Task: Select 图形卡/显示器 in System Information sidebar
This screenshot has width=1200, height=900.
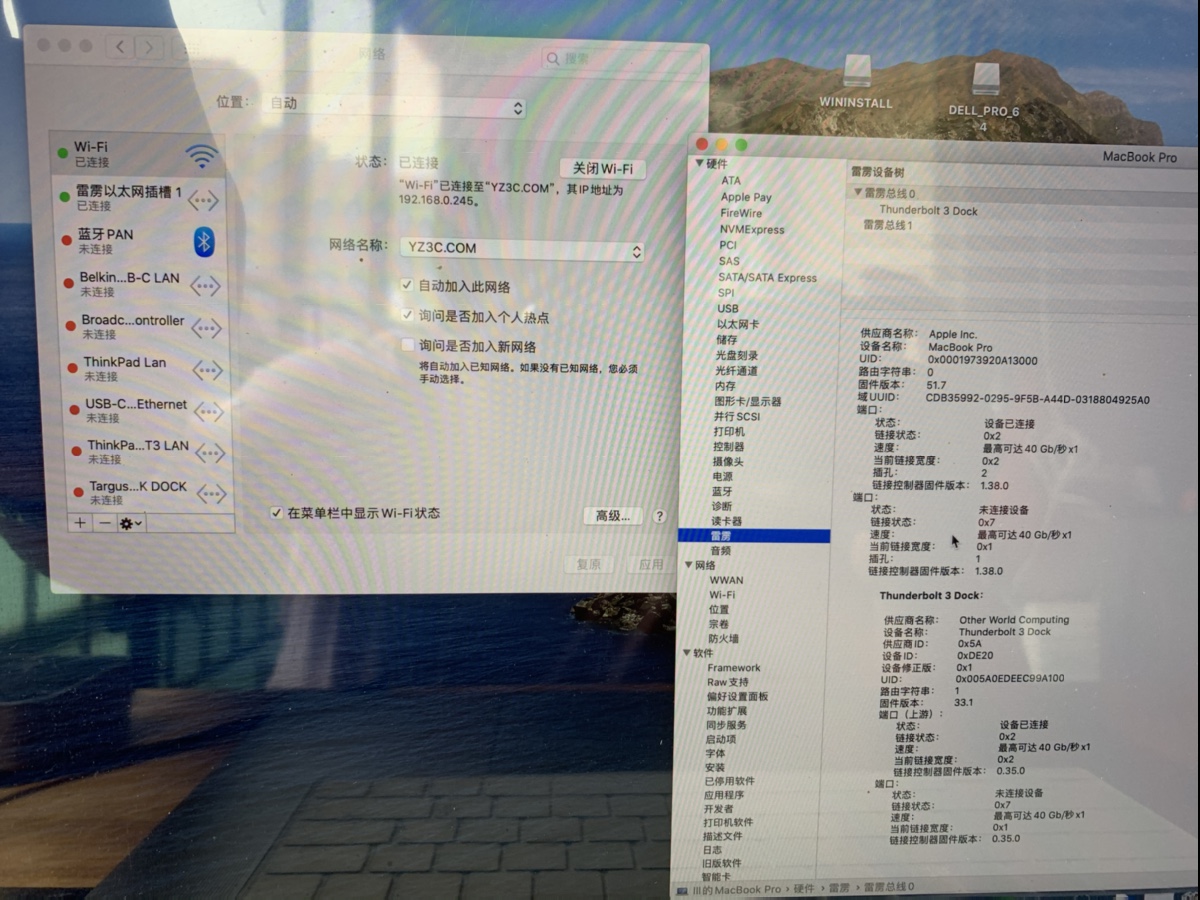Action: point(747,401)
